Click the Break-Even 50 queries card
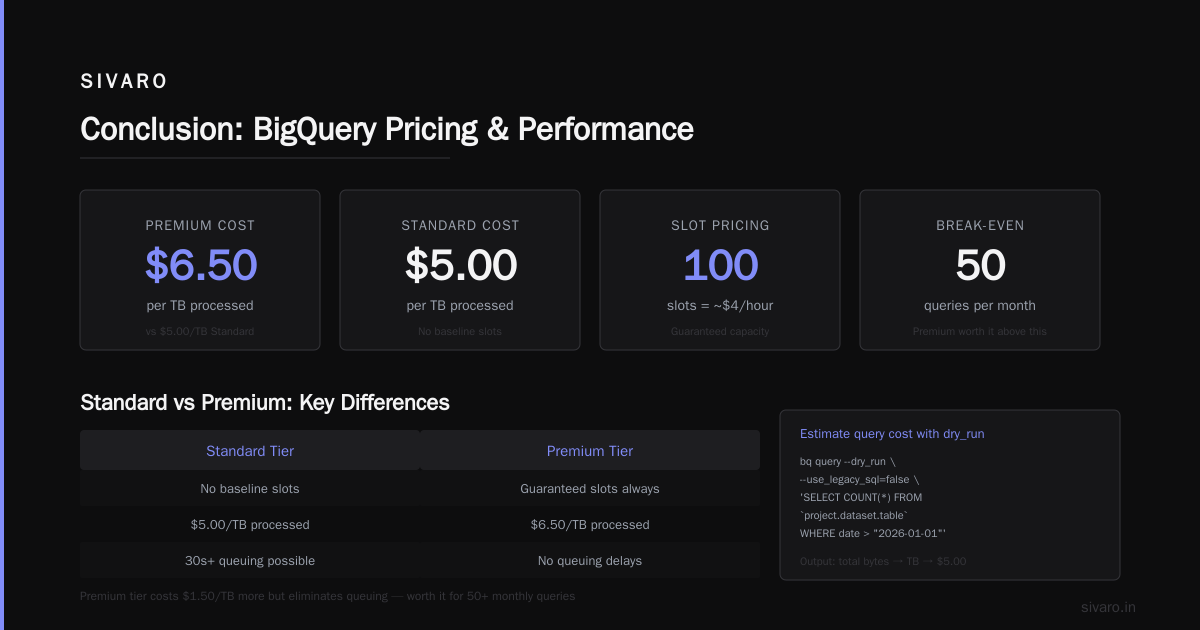This screenshot has width=1200, height=630. (980, 270)
